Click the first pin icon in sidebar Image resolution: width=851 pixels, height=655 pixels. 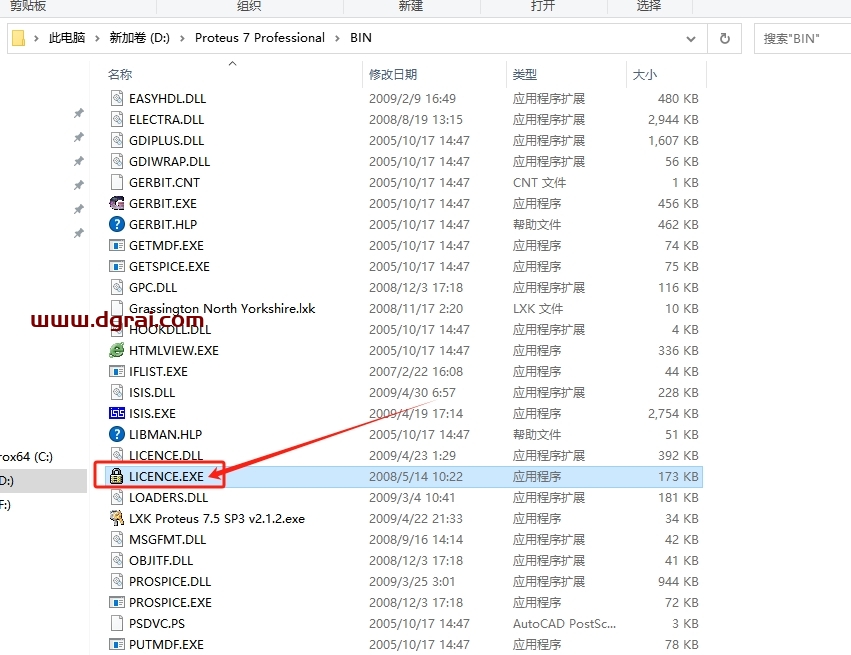coord(79,113)
